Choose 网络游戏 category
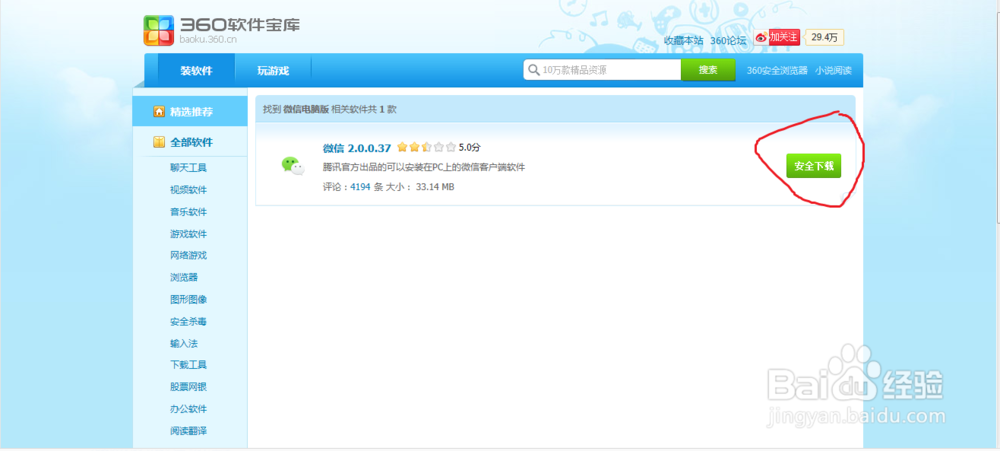Viewport: 1000px width, 451px height. pyautogui.click(x=188, y=255)
